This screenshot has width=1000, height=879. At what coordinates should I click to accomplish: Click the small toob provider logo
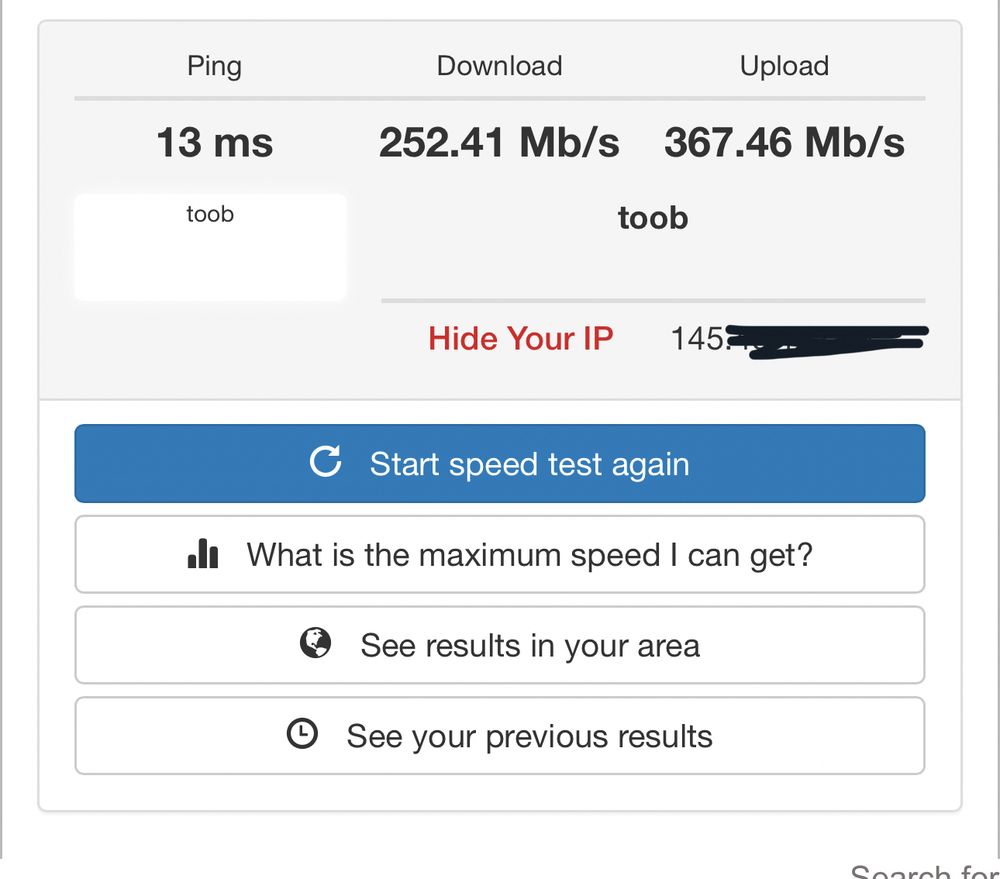(210, 214)
